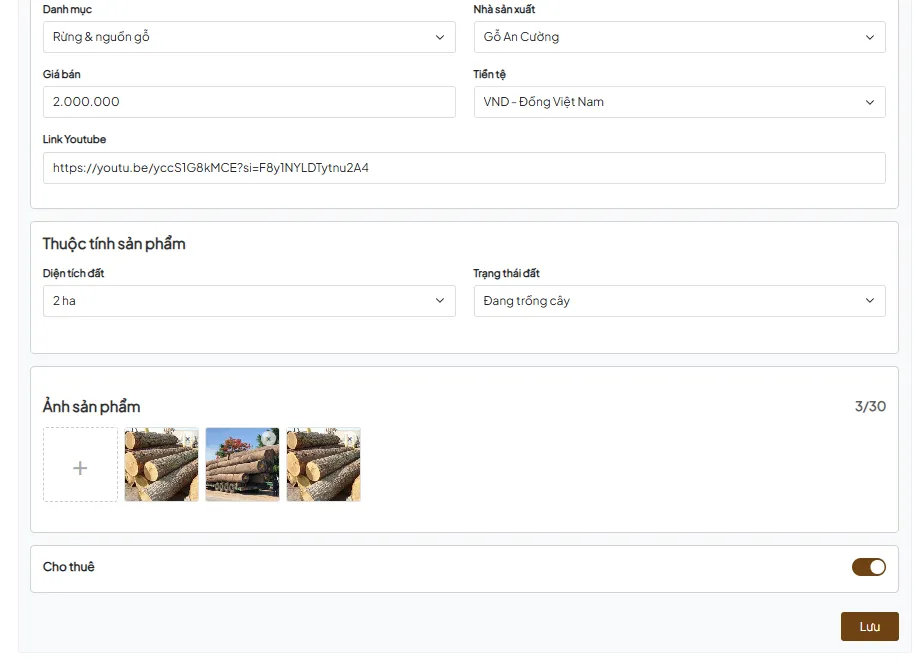Screen dimensions: 921x666
Task: Click the Lưu save button
Action: (869, 626)
